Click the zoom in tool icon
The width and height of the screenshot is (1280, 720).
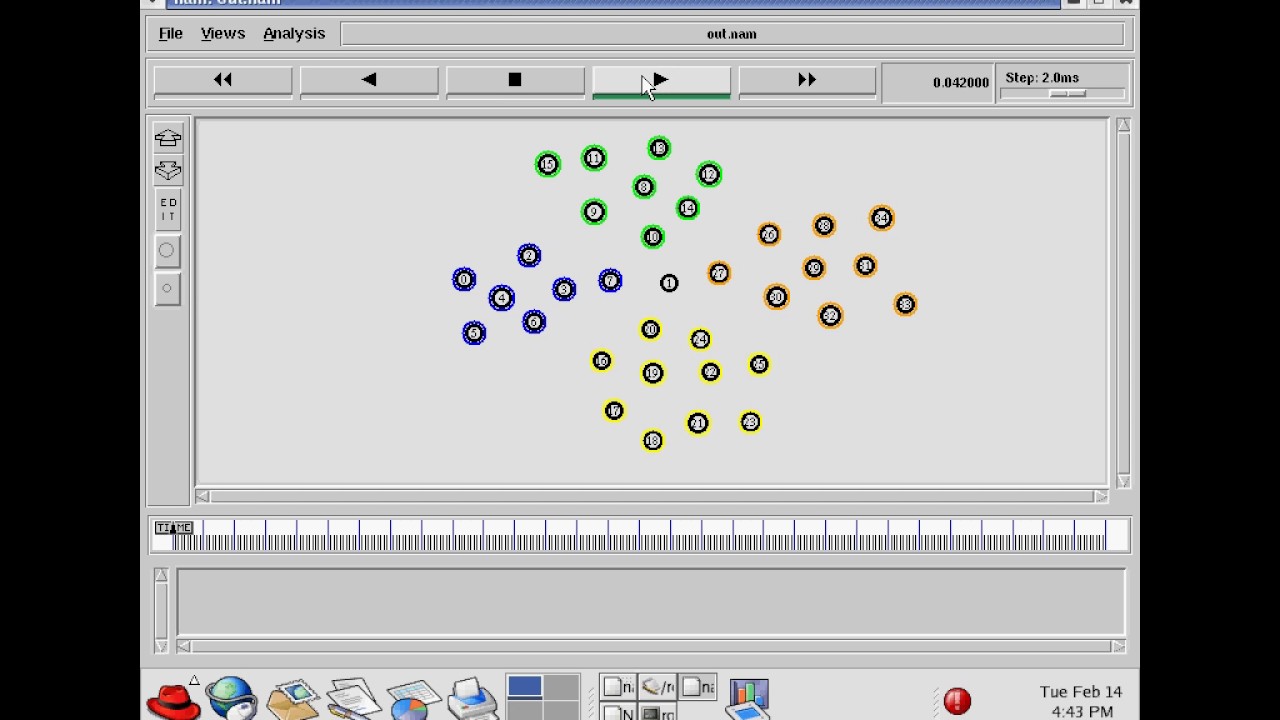tap(168, 138)
